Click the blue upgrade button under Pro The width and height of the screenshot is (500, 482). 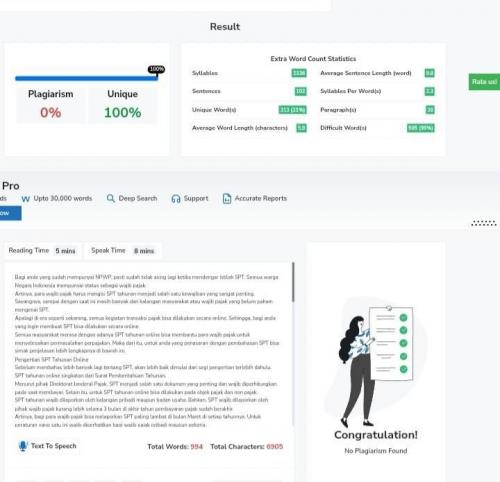[x=10, y=213]
